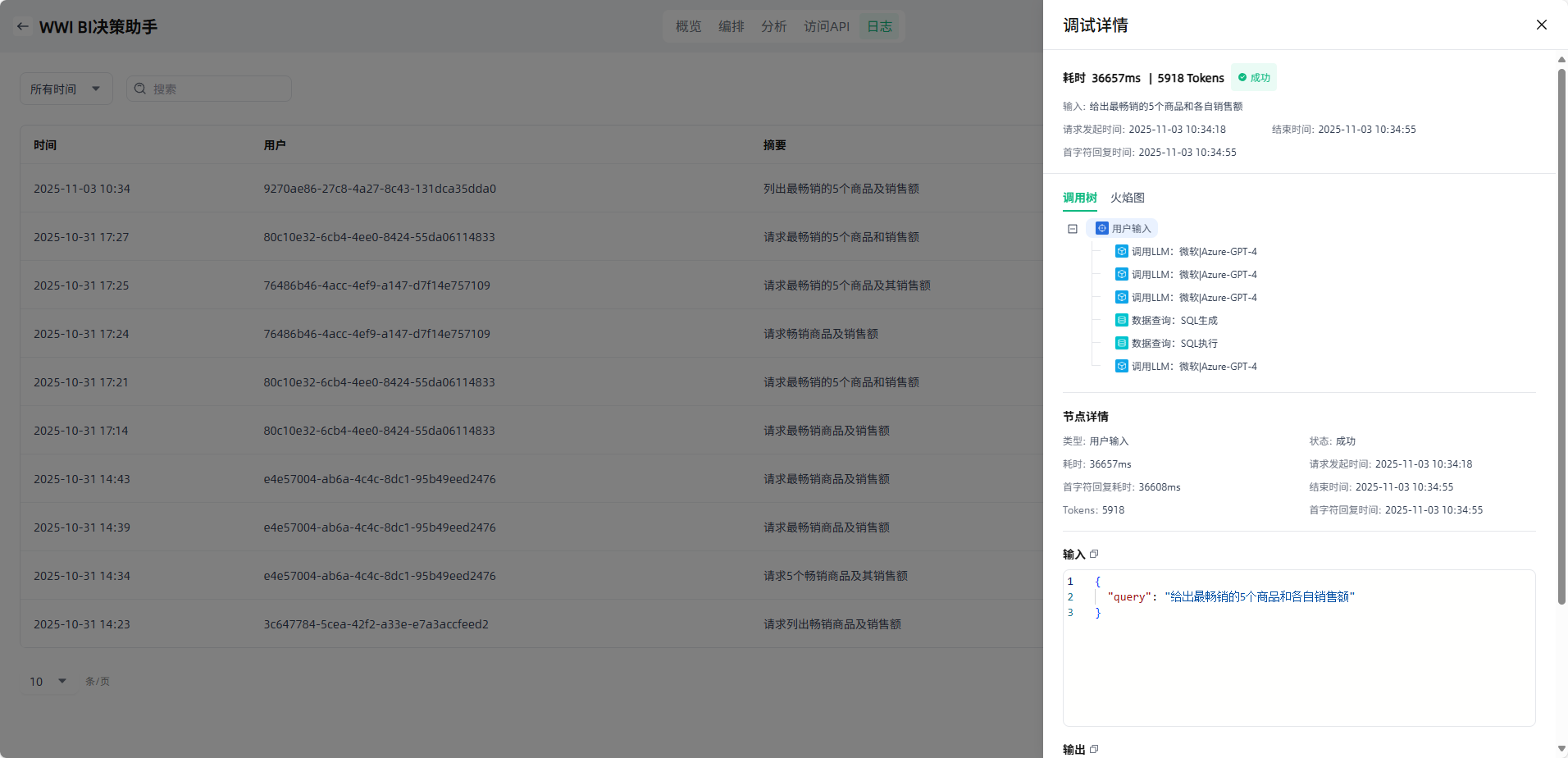Select the first 调用LLM Azure-GPT-4 node
1568x758 pixels.
pyautogui.click(x=1193, y=252)
